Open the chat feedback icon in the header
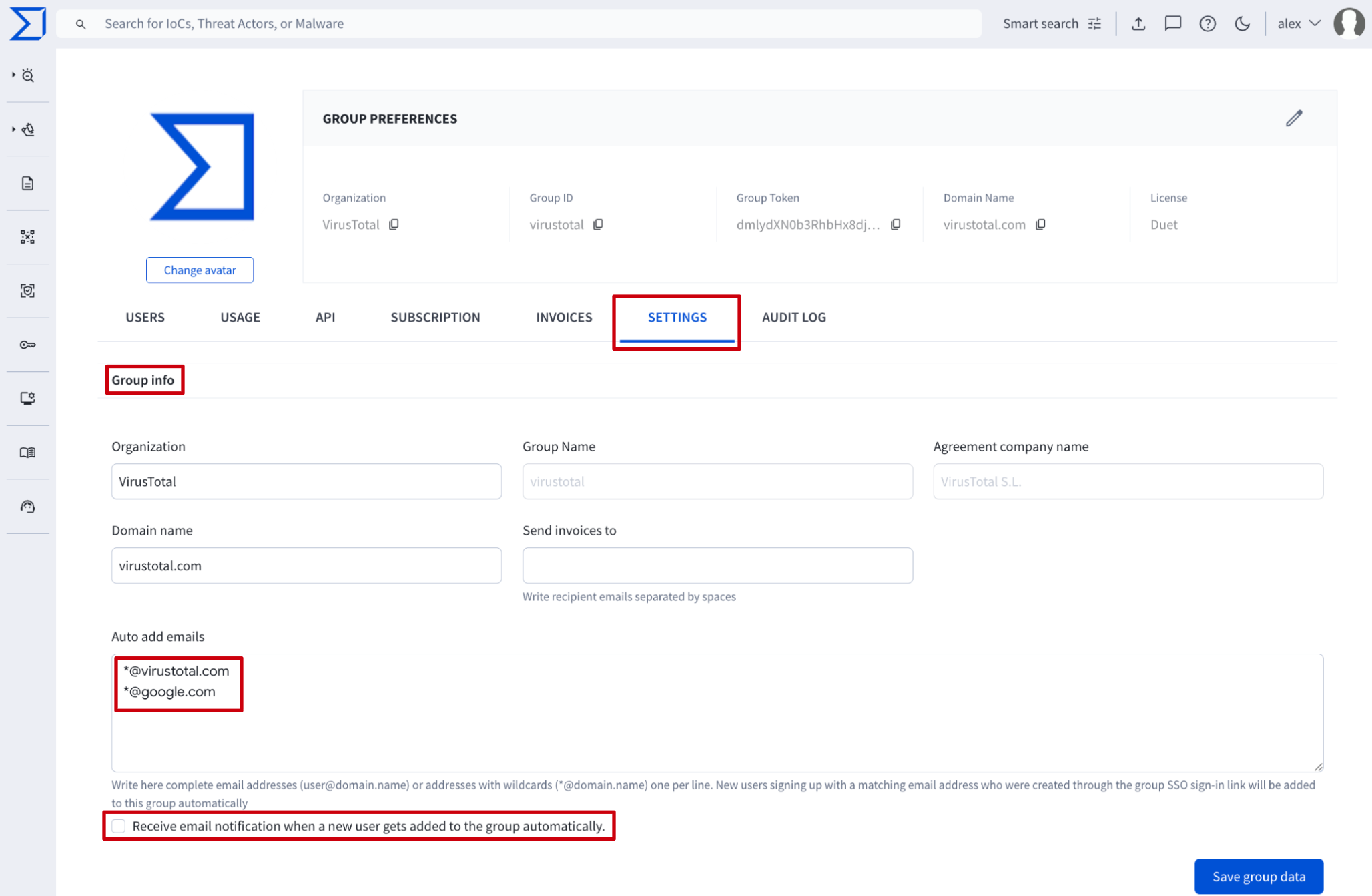Image resolution: width=1372 pixels, height=896 pixels. tap(1172, 24)
